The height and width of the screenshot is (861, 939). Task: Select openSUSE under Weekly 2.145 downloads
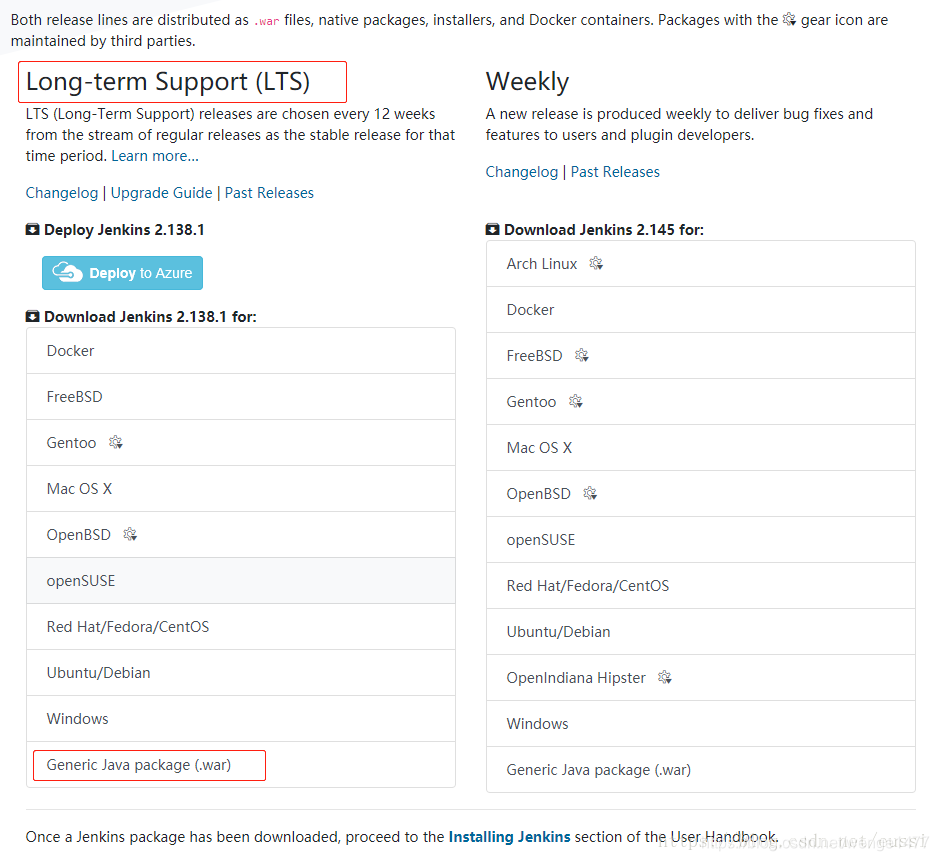tap(701, 540)
